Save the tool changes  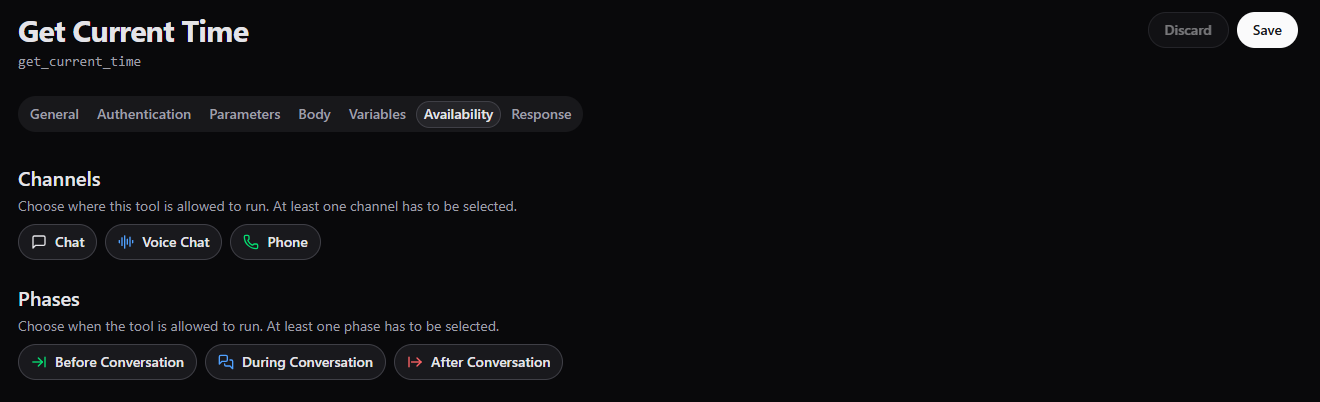[x=1267, y=30]
